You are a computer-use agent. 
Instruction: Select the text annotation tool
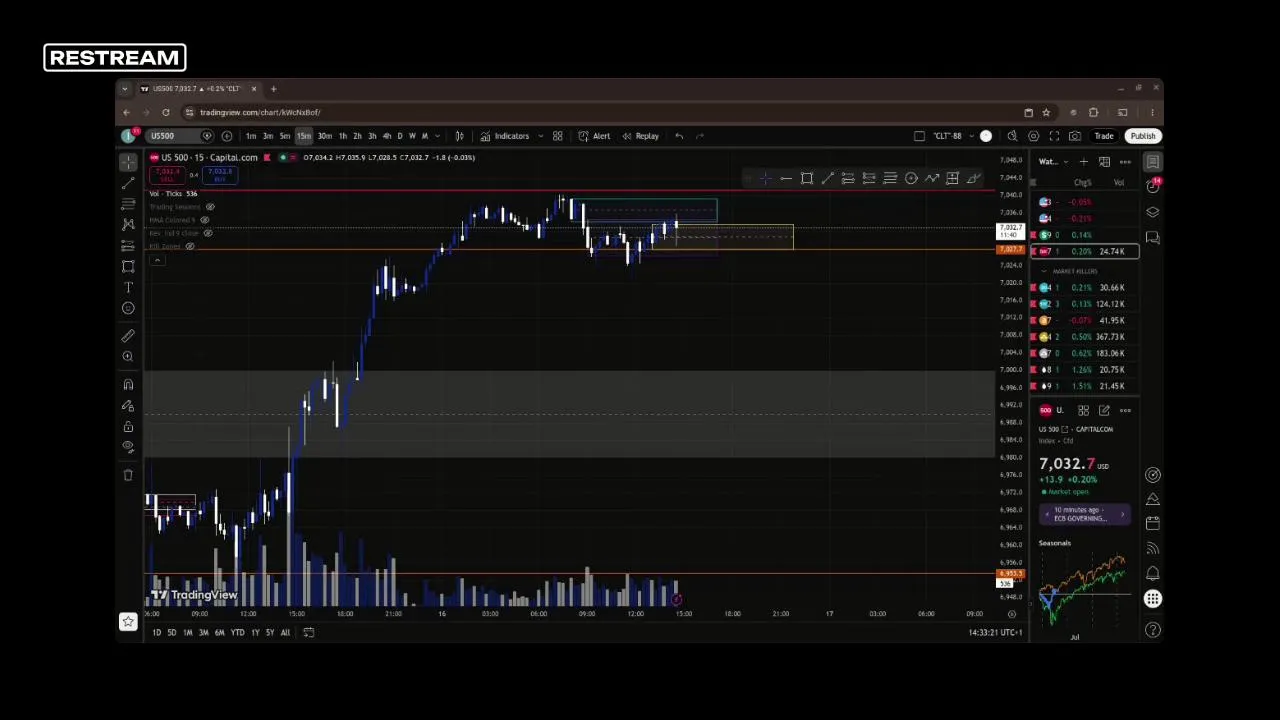[128, 287]
